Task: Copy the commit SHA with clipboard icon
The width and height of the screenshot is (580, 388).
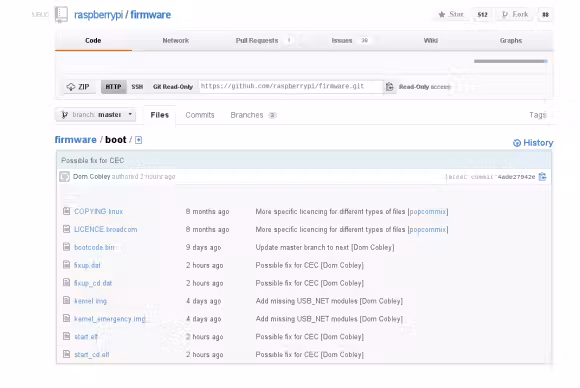Action: 542,177
